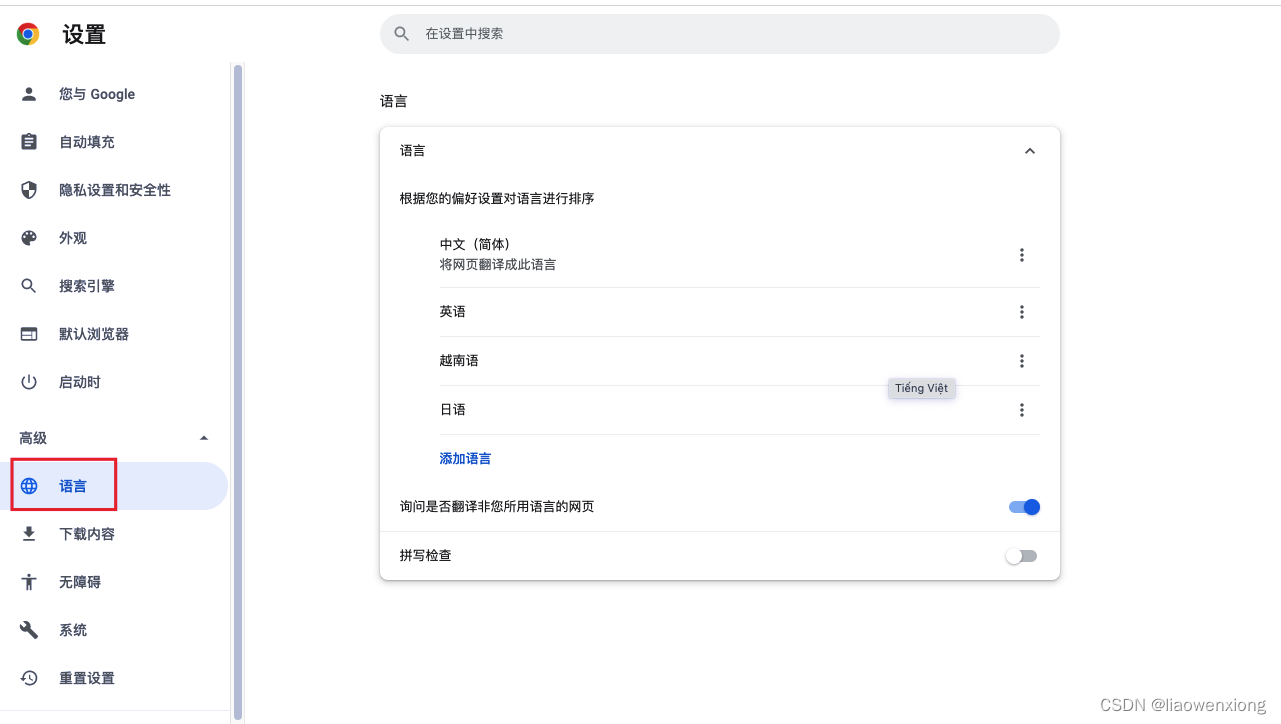Image resolution: width=1281 pixels, height=724 pixels.
Task: Click the 越南语 language row text
Action: click(459, 361)
